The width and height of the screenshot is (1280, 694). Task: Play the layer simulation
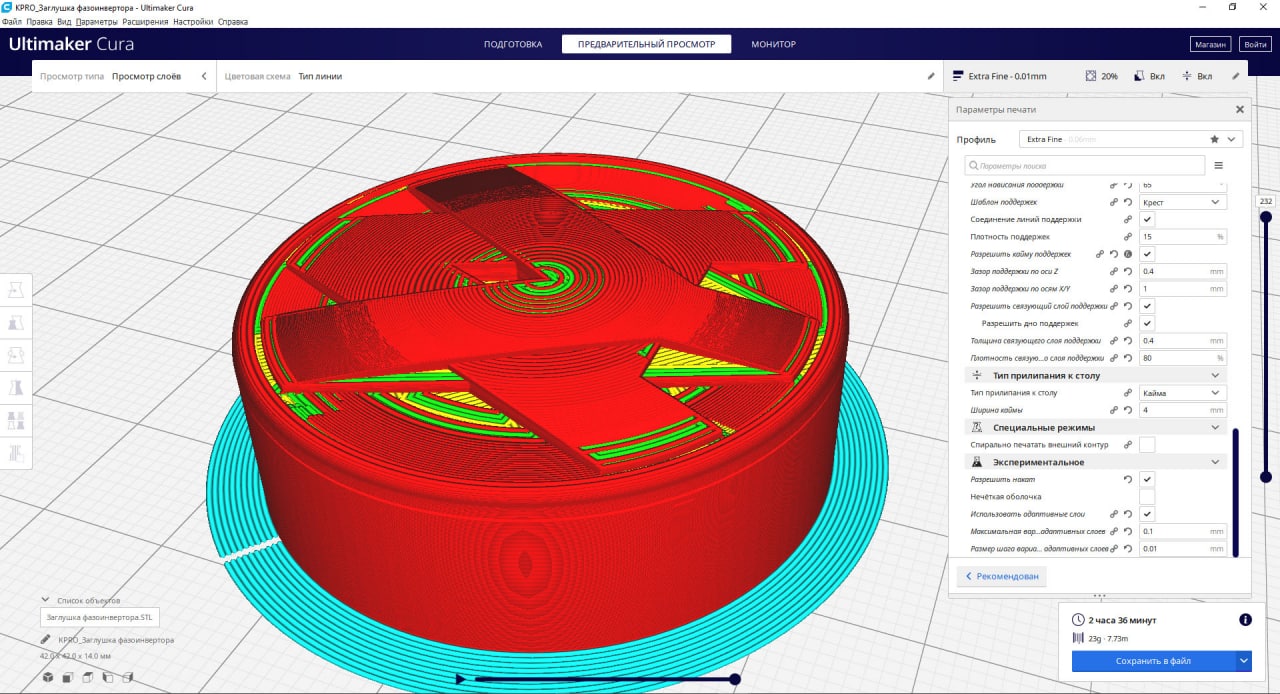459,679
